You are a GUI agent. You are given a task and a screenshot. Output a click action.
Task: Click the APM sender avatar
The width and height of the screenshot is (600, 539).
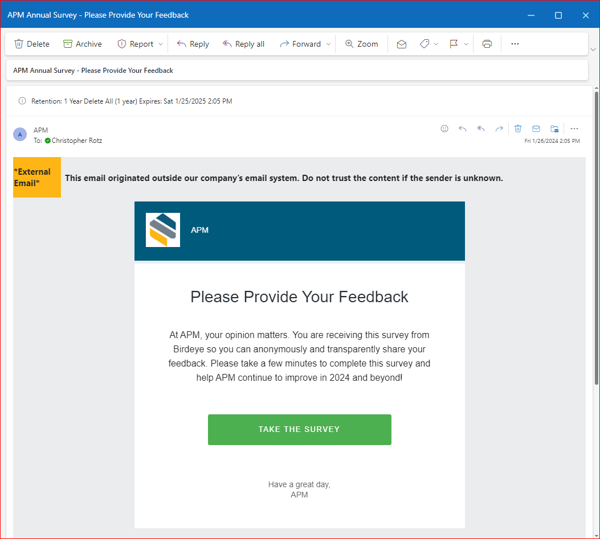point(20,135)
